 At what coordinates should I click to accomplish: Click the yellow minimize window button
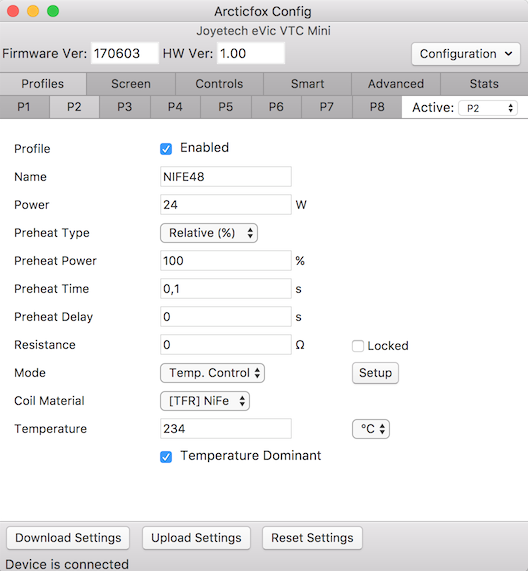pos(33,11)
